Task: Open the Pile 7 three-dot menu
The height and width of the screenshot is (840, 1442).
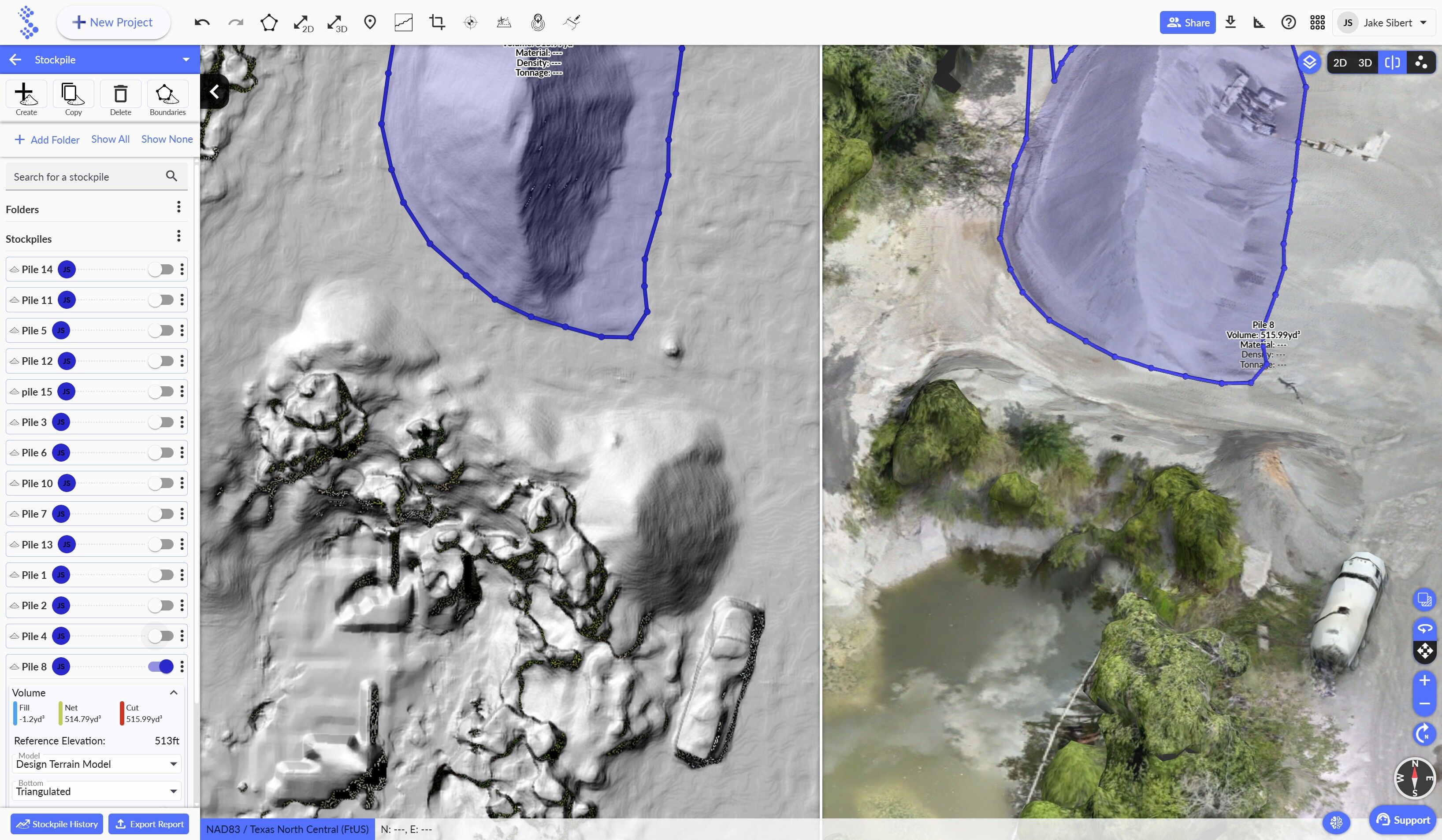Action: pyautogui.click(x=182, y=514)
